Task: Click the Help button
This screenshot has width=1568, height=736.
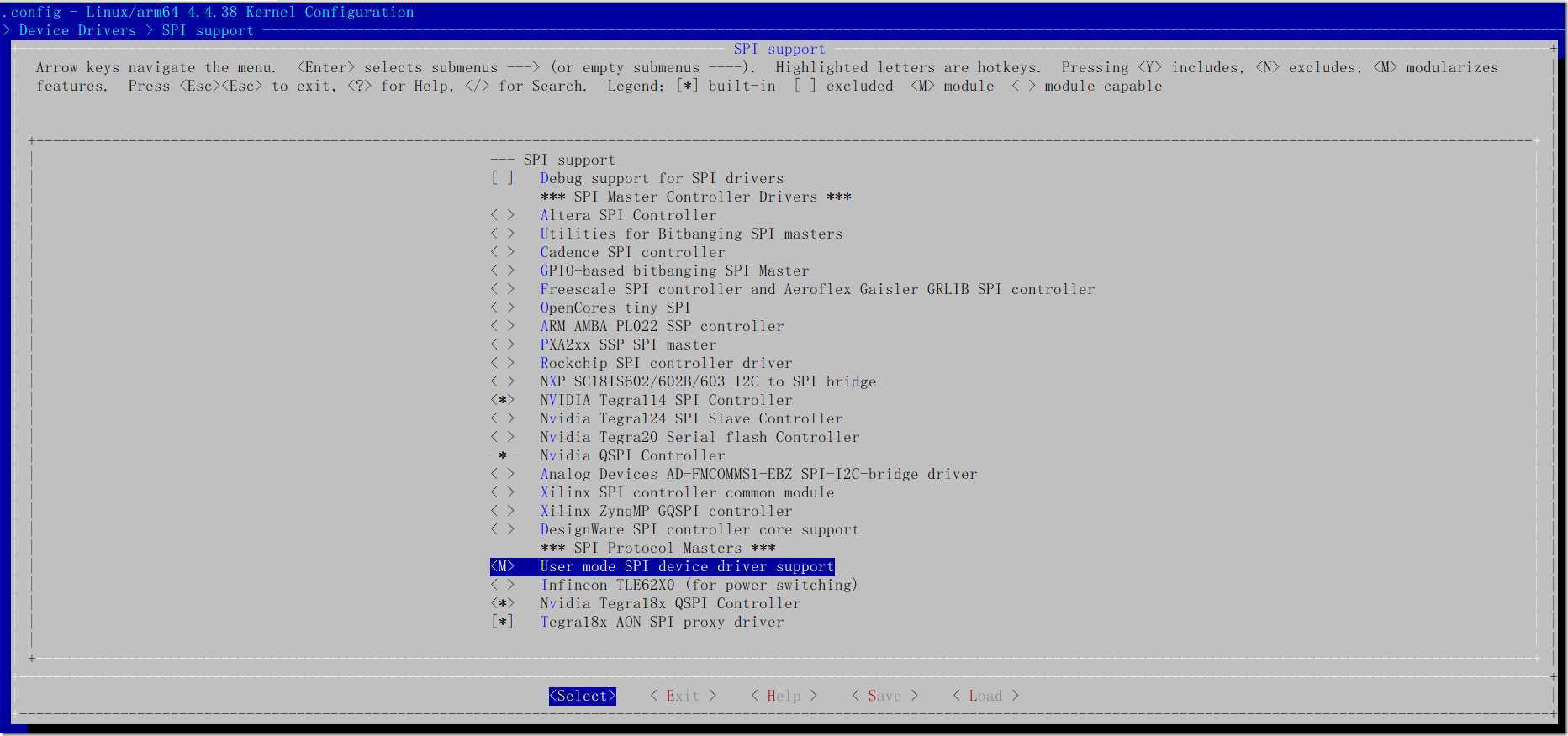Action: click(x=784, y=696)
